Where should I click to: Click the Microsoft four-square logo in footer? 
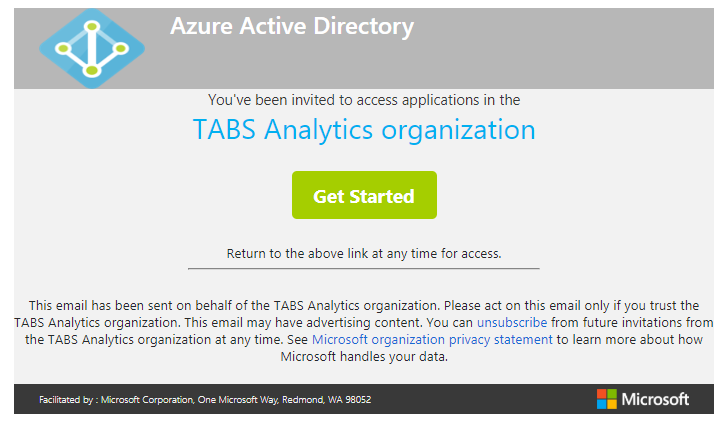click(607, 399)
